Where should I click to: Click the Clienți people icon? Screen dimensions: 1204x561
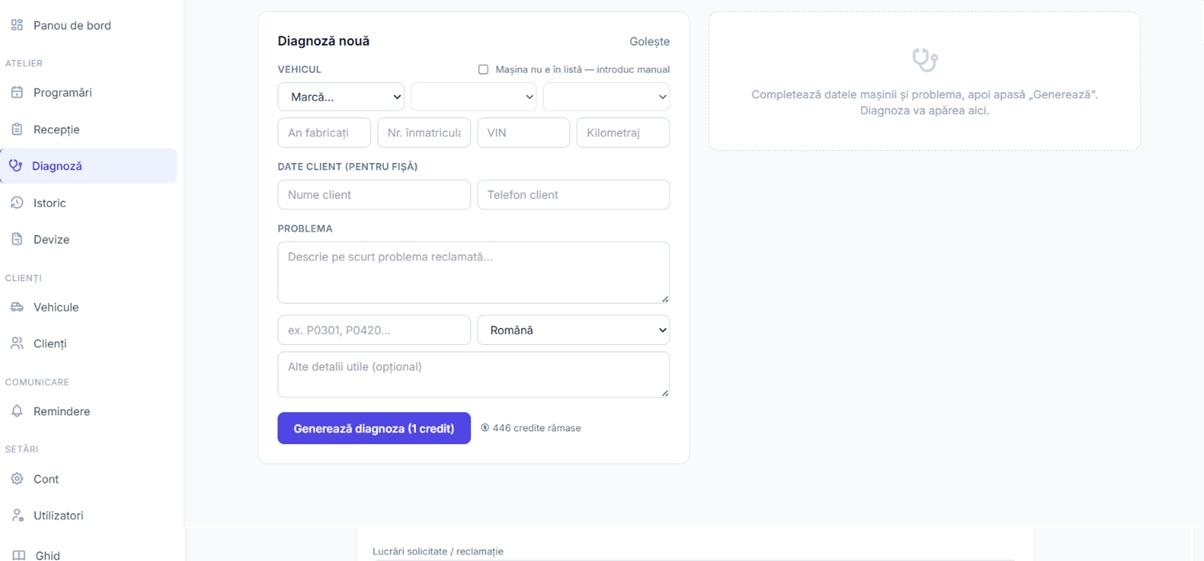coord(17,343)
